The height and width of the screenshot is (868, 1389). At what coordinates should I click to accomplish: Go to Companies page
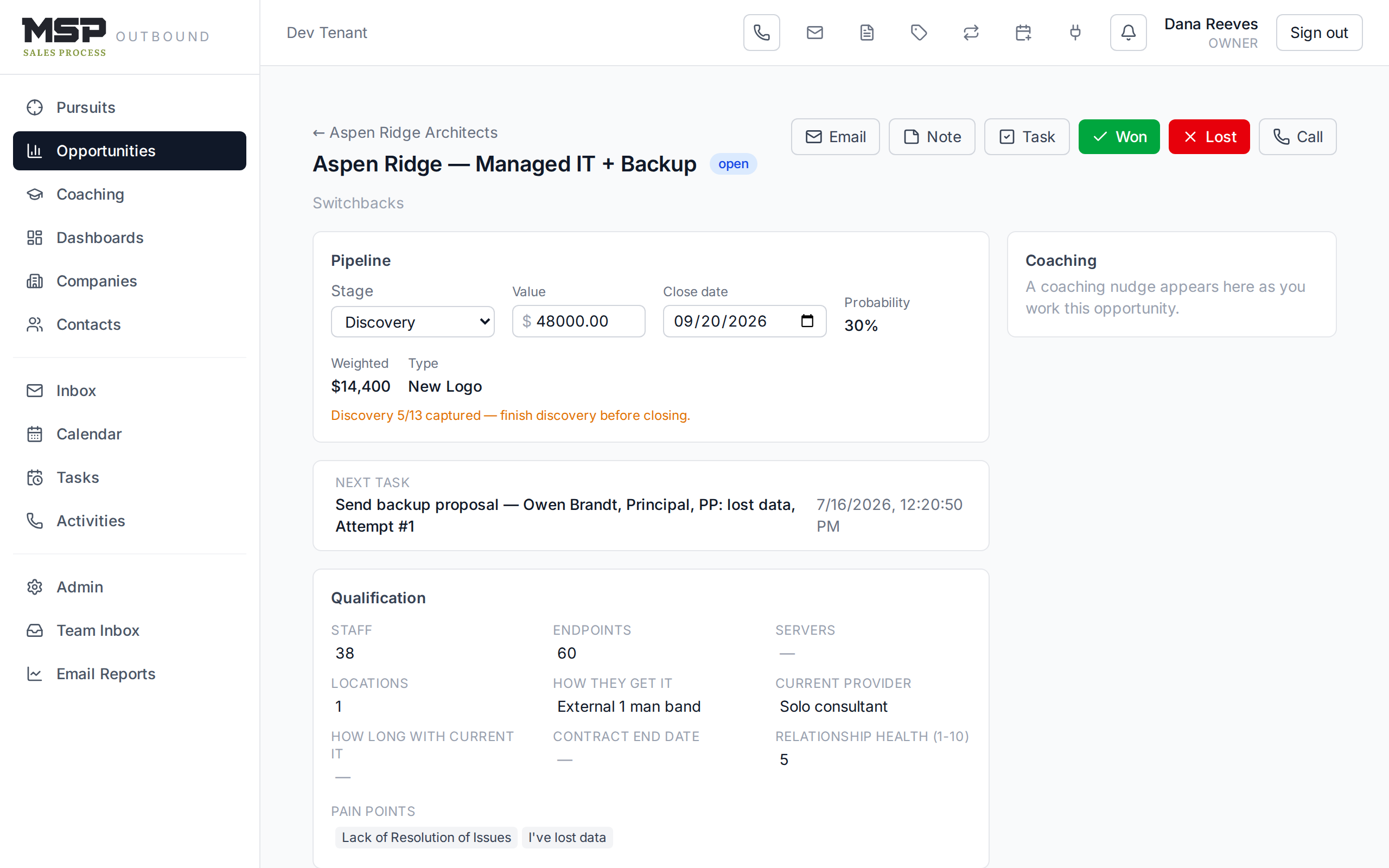[x=130, y=282]
